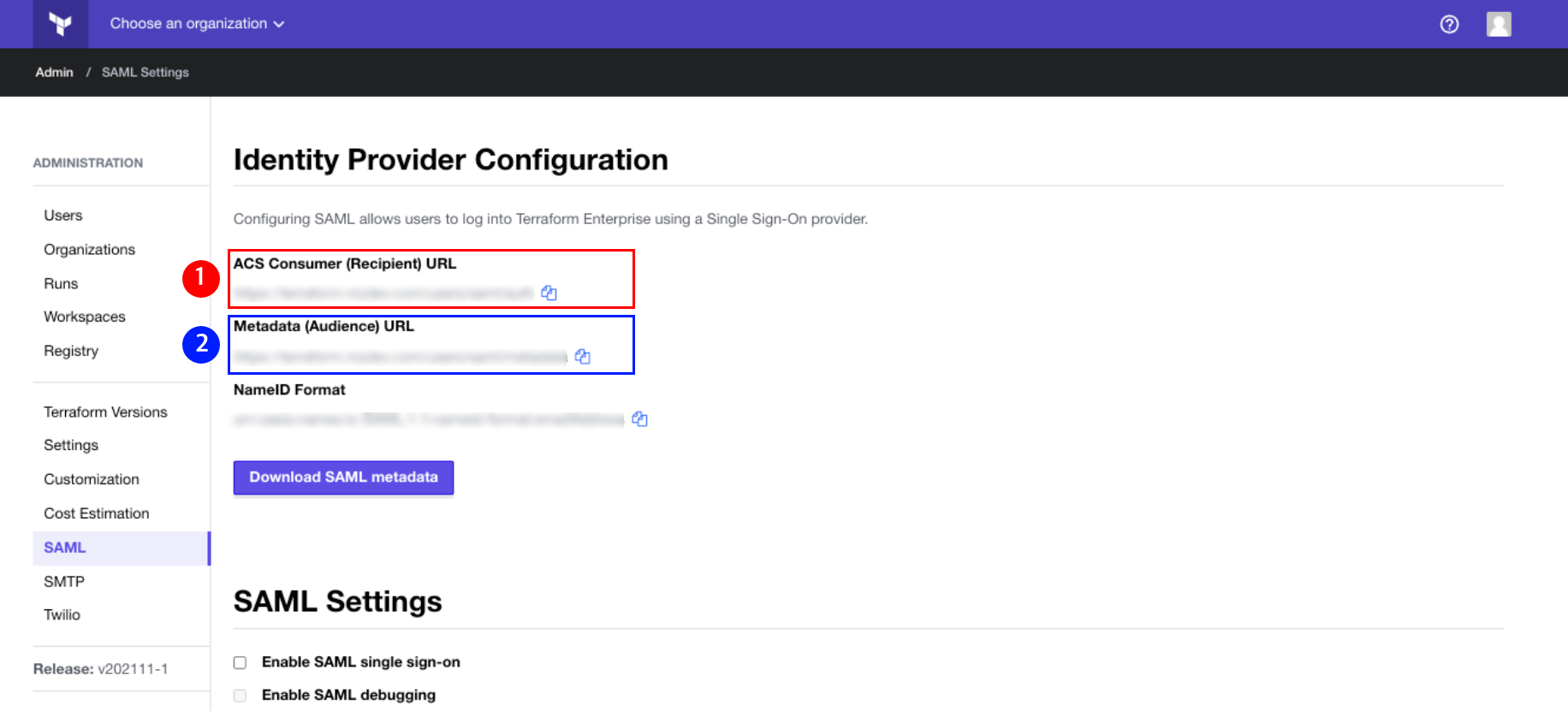This screenshot has width=1568, height=711.
Task: Toggle the Enable SAML debugging checkbox
Action: click(241, 696)
